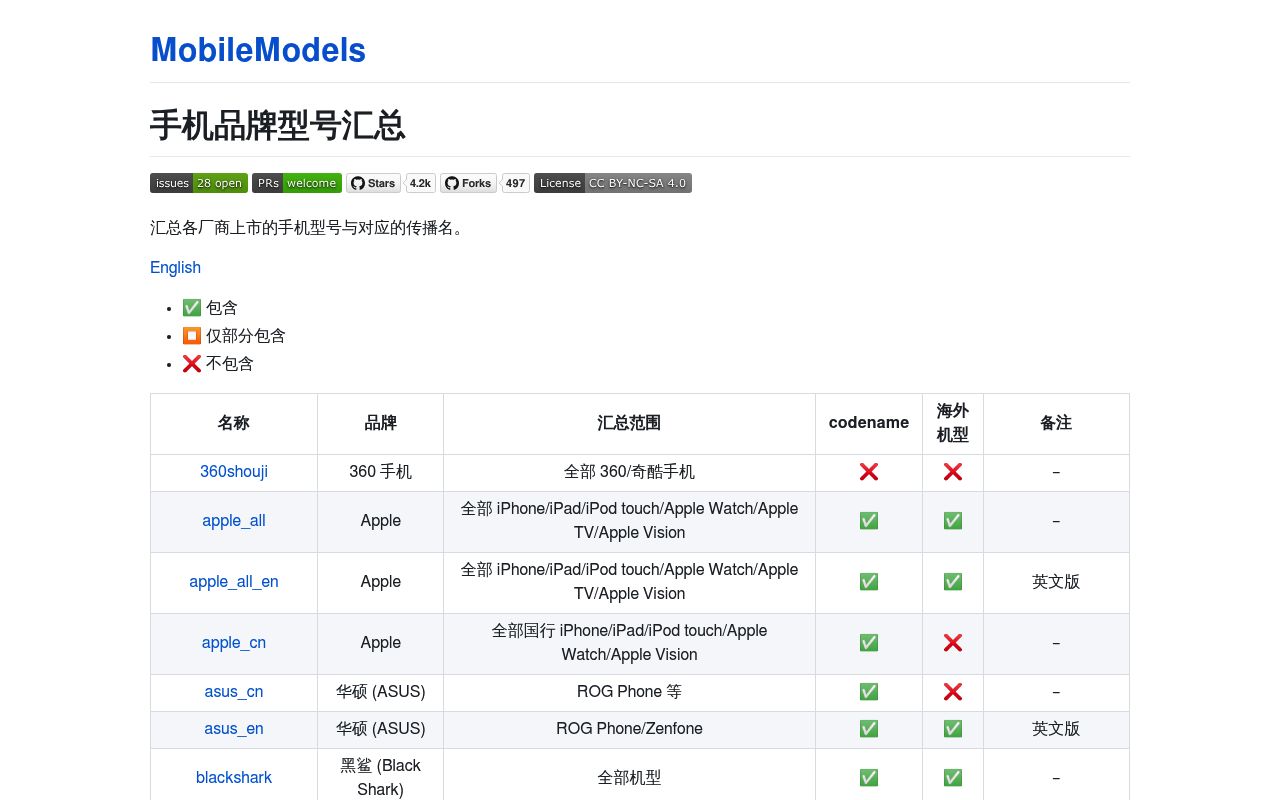Click the 华硕 (ASUS) cell in asus_cn row
The height and width of the screenshot is (800, 1280).
pos(381,692)
